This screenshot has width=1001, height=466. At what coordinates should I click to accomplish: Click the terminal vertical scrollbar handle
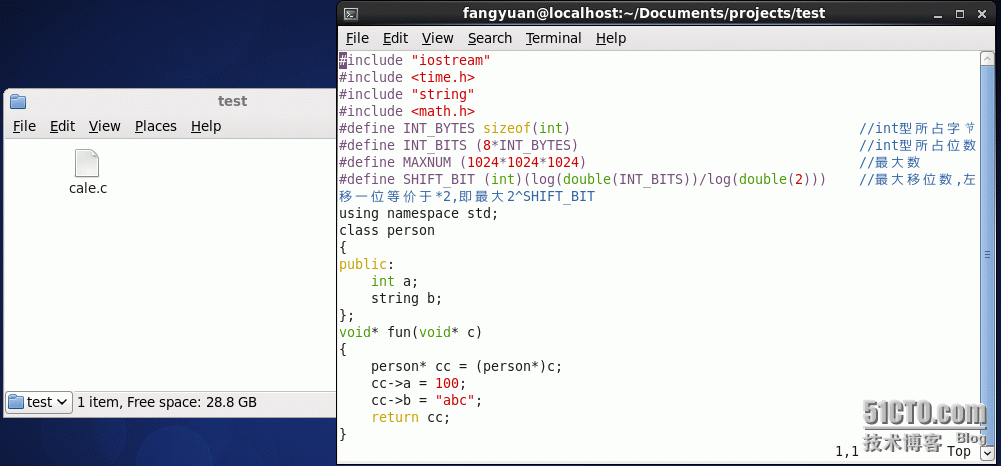click(987, 255)
